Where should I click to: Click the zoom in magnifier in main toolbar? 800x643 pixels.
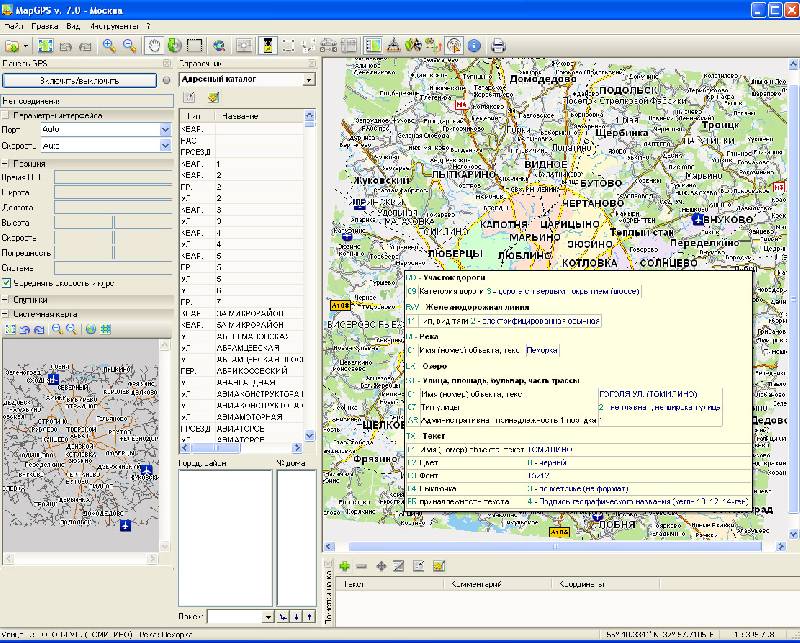click(x=109, y=45)
